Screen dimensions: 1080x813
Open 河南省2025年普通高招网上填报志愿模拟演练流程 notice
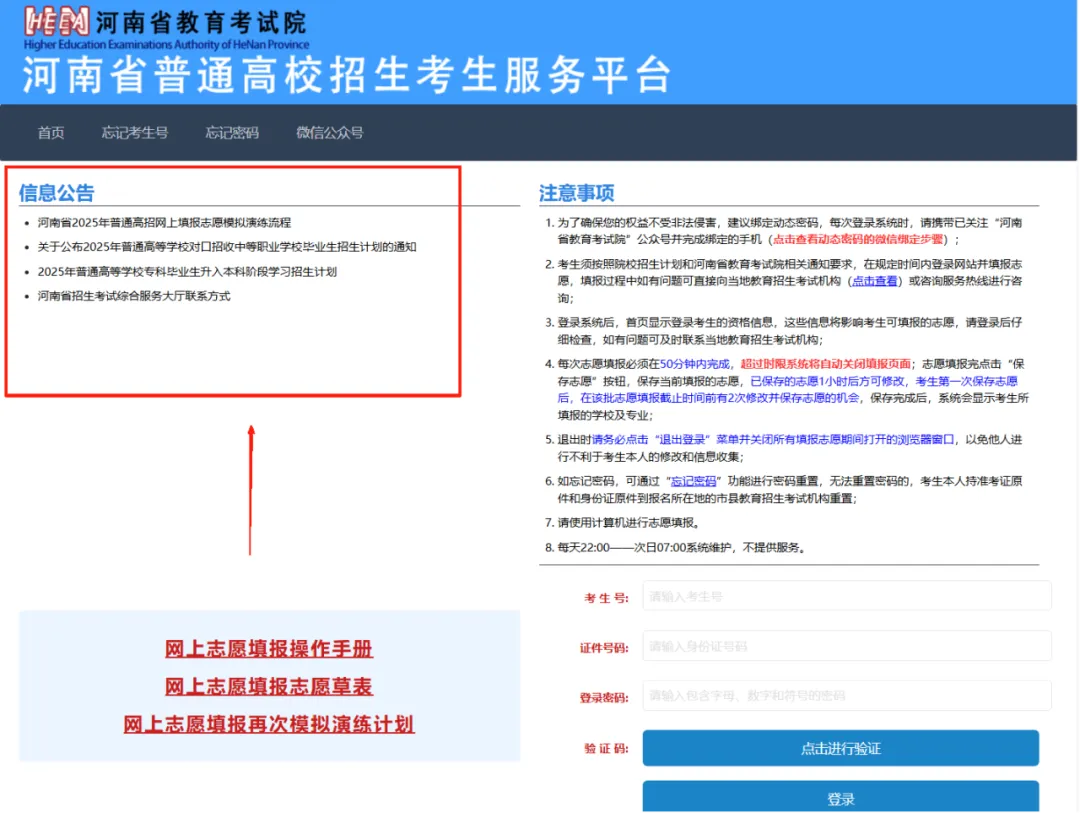(x=164, y=223)
